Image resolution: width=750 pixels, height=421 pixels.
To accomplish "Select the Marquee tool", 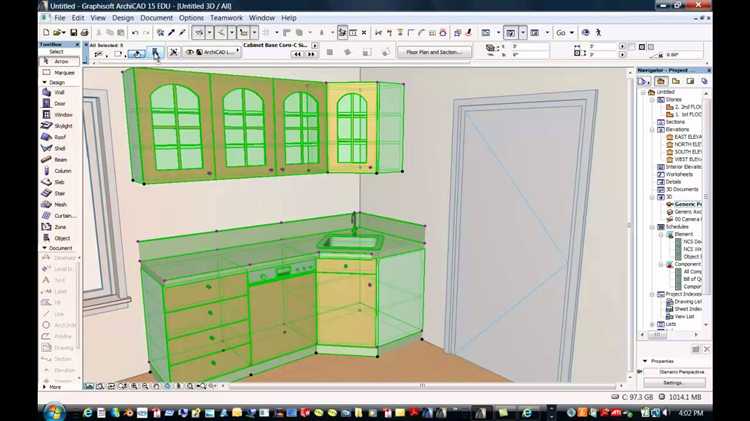I will [58, 73].
